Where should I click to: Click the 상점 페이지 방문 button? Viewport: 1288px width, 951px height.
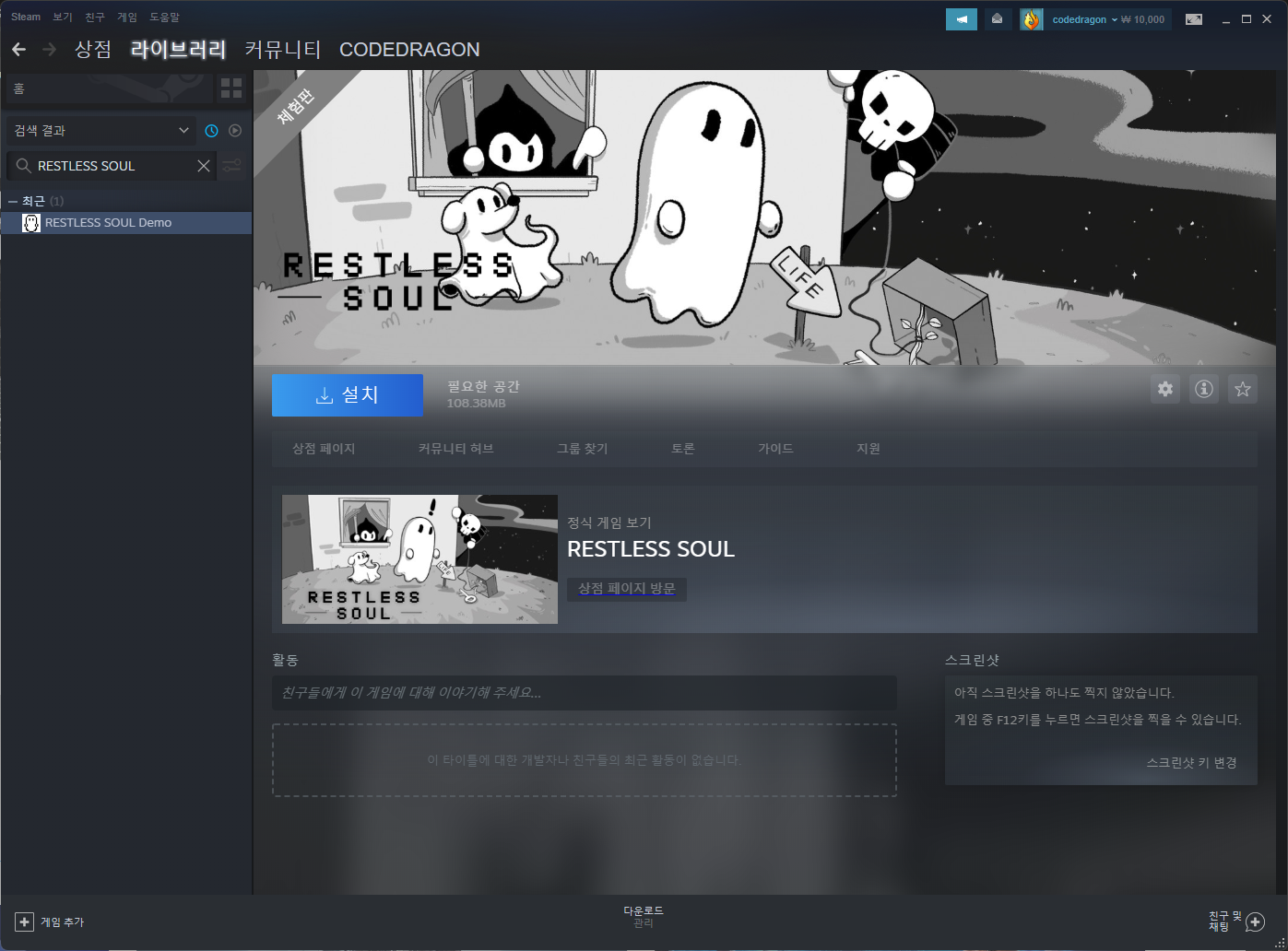(x=627, y=589)
